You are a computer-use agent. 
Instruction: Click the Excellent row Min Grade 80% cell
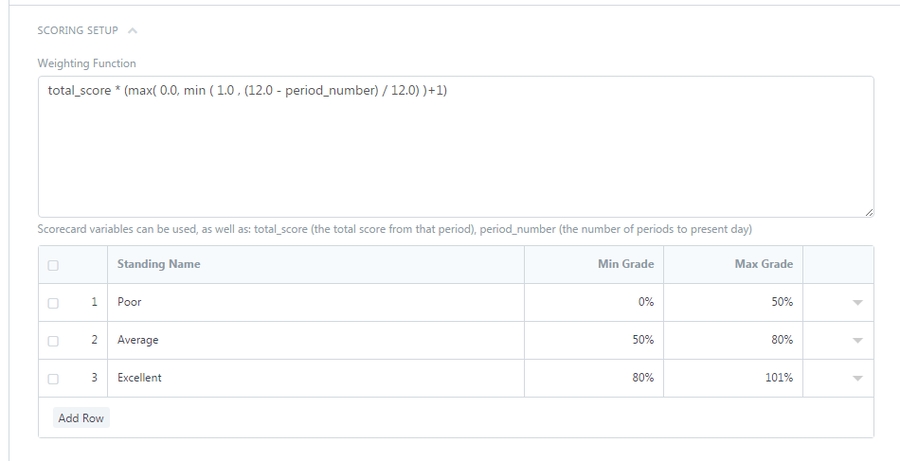[x=593, y=378]
